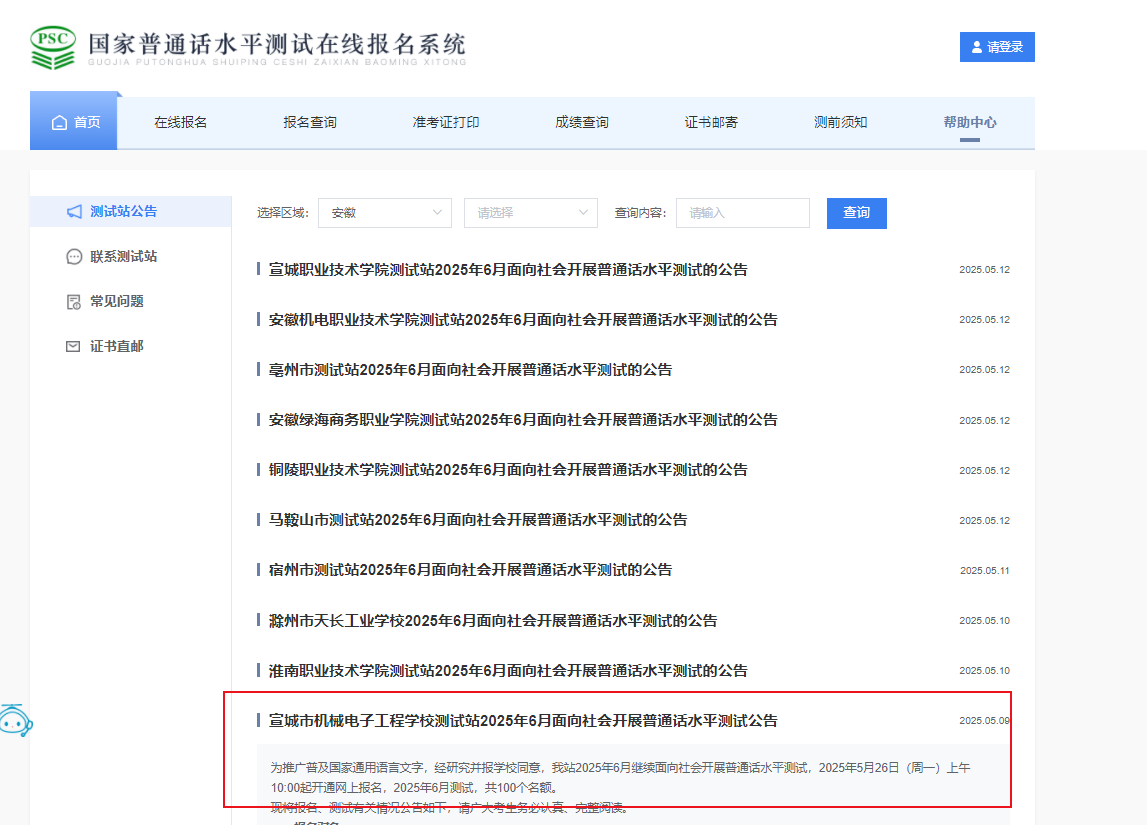Click the arrow on 安徽 dropdown
Viewport: 1147px width, 825px height.
437,213
